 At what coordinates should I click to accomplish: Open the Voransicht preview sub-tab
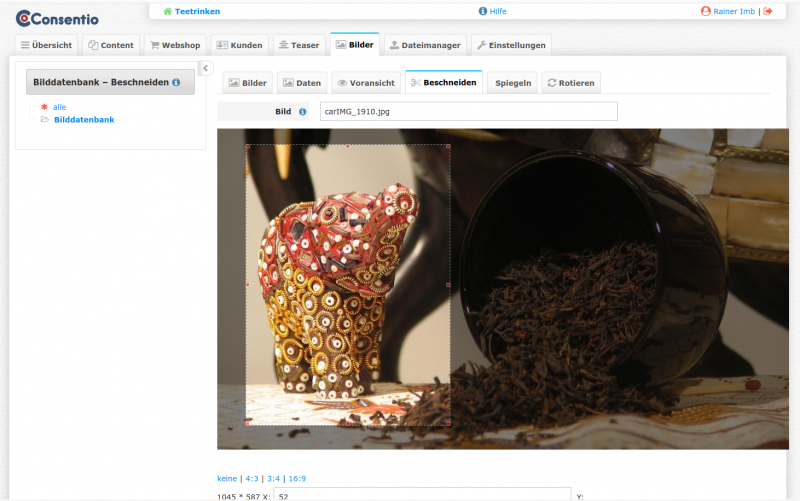click(366, 83)
